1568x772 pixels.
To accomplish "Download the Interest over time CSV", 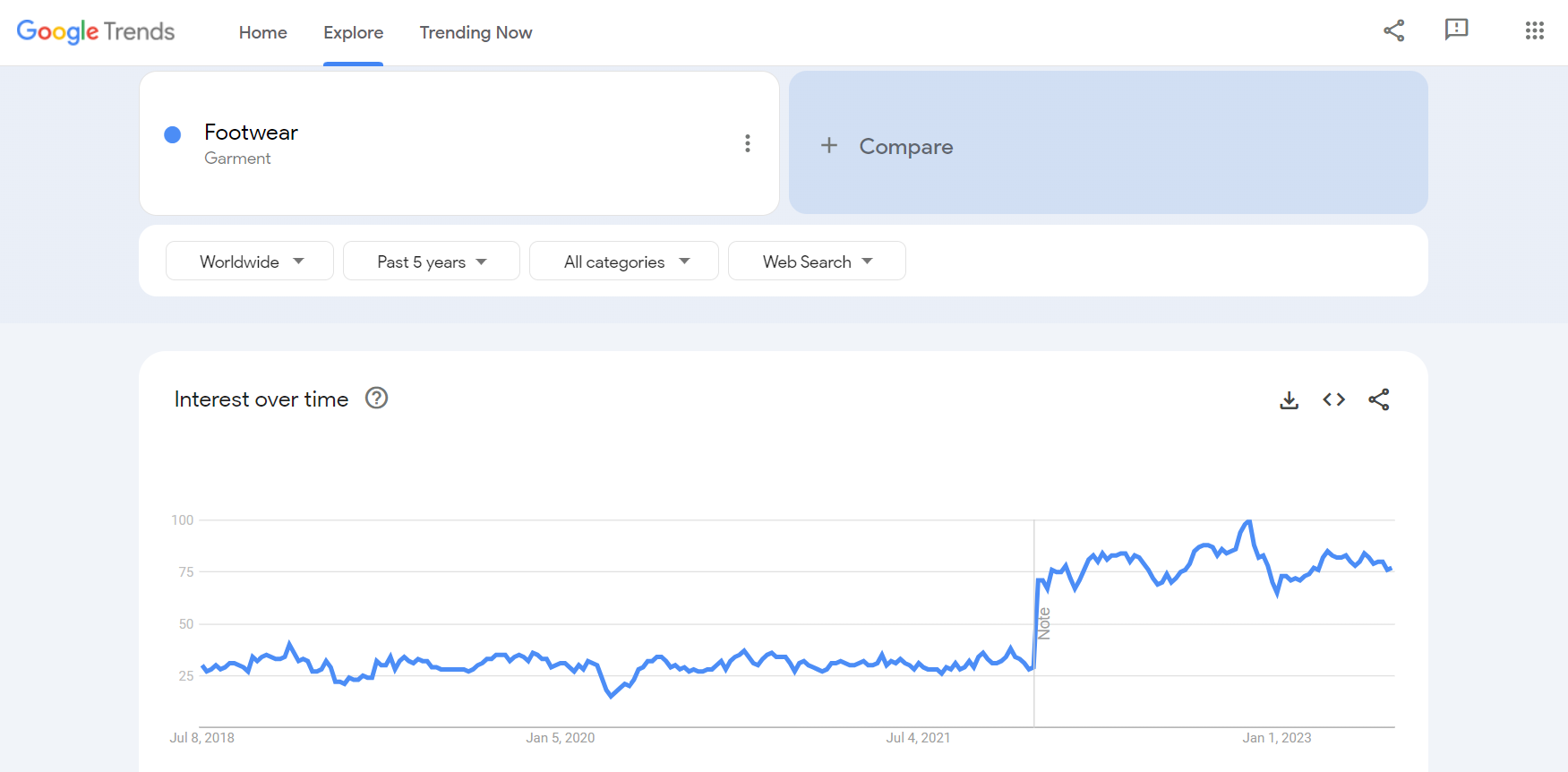I will [x=1289, y=400].
